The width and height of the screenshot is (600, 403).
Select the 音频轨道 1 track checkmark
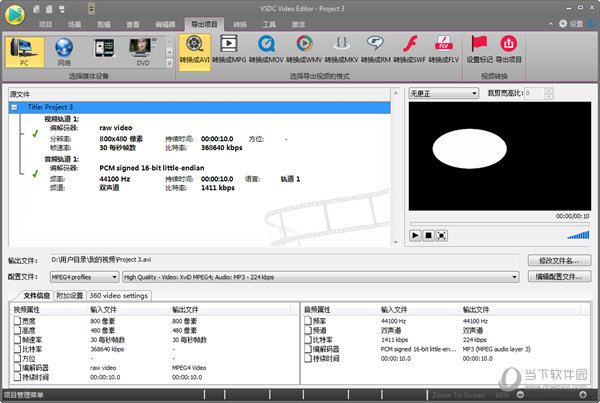(35, 173)
